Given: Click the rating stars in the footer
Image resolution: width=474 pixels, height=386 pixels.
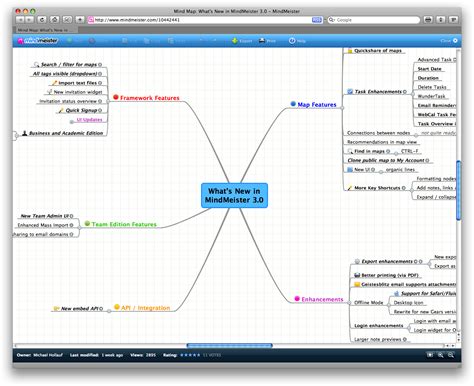Looking at the screenshot, I should 190,355.
